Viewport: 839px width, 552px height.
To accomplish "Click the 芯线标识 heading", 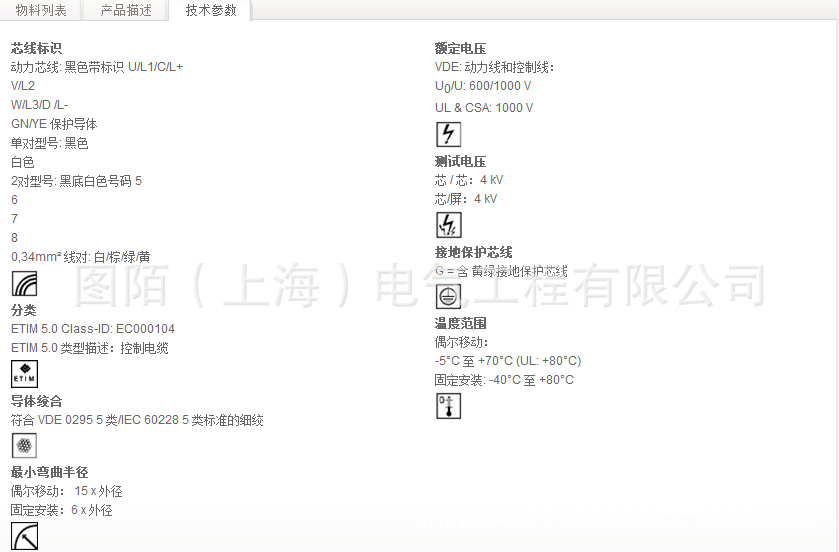I will [x=36, y=48].
